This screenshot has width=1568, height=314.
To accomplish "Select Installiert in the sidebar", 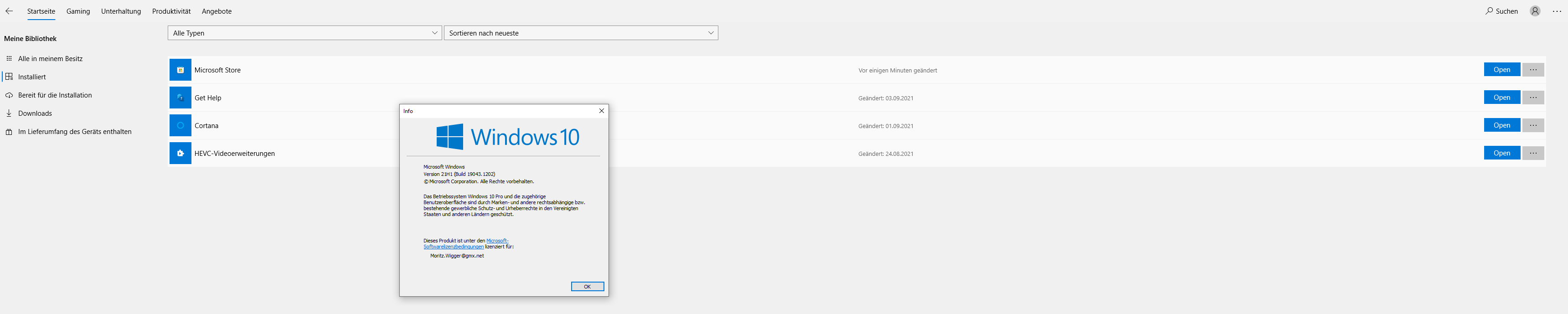I will tap(31, 77).
